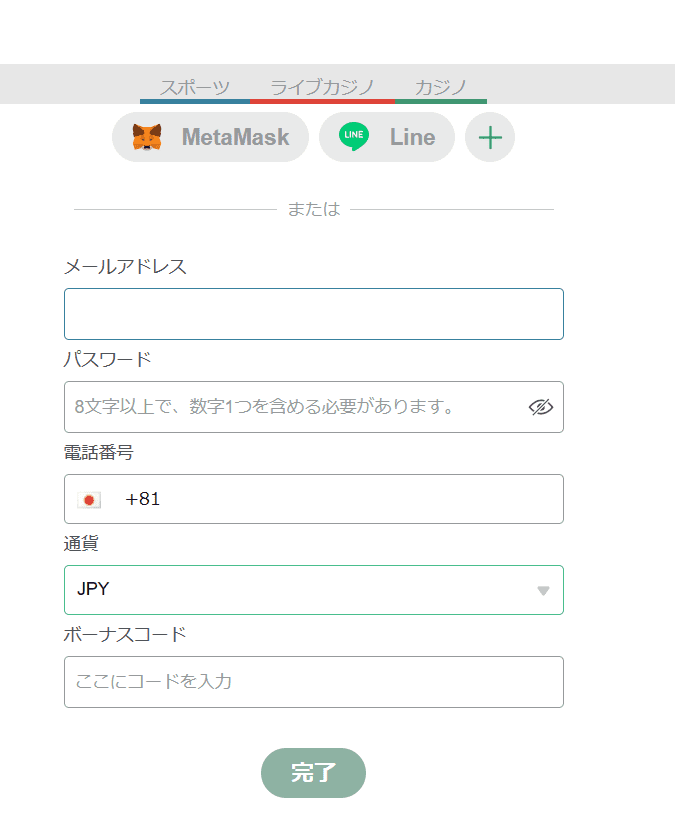Click the green LINE logo icon
The image size is (675, 825).
pos(354,136)
